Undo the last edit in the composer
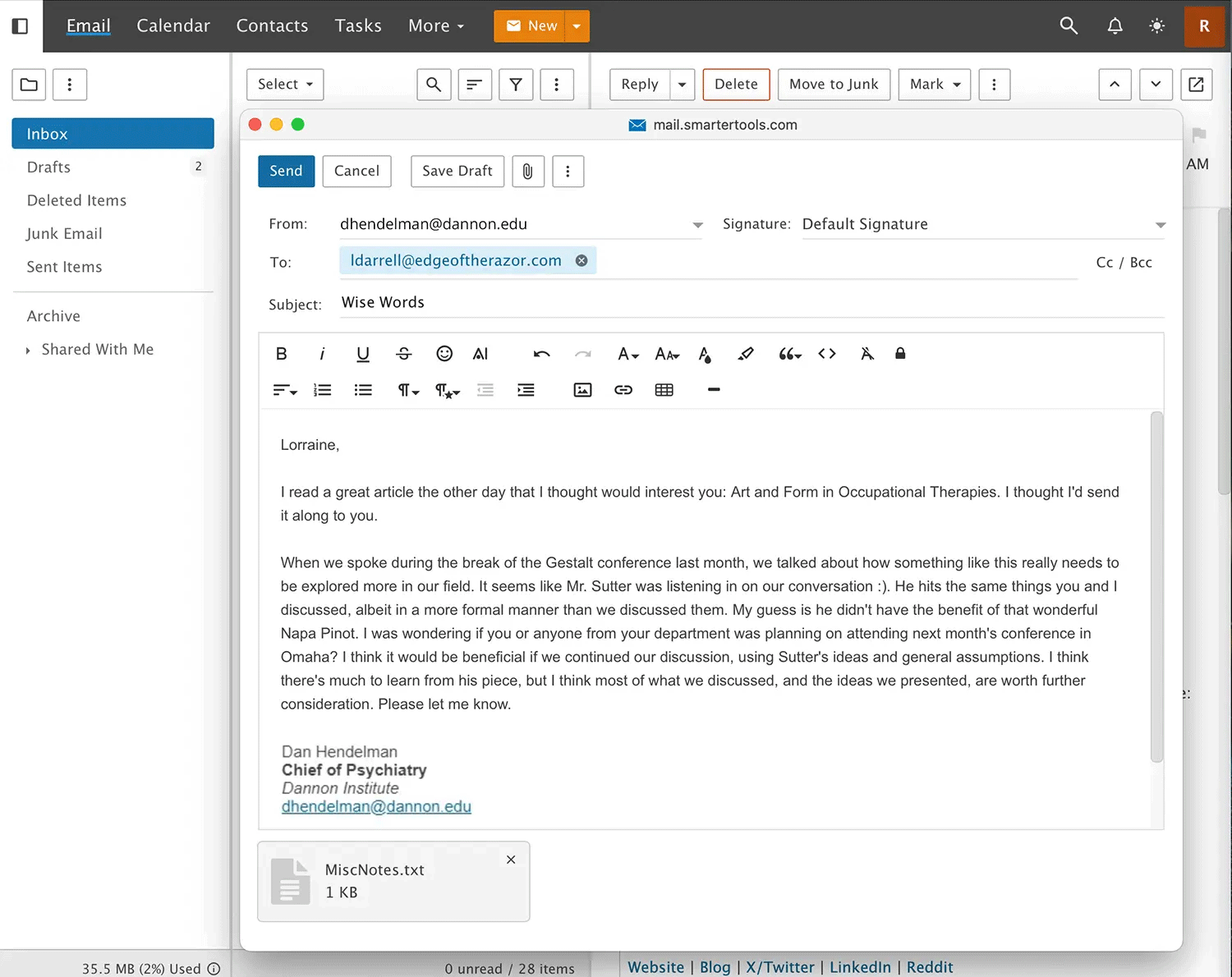1232x977 pixels. (541, 353)
